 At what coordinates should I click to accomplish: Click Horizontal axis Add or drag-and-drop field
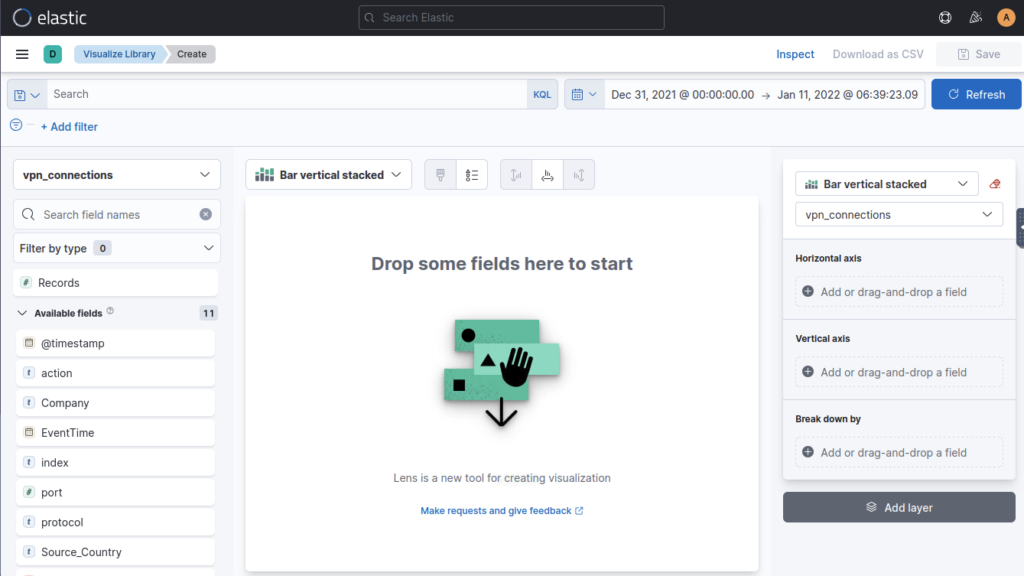[x=899, y=292]
